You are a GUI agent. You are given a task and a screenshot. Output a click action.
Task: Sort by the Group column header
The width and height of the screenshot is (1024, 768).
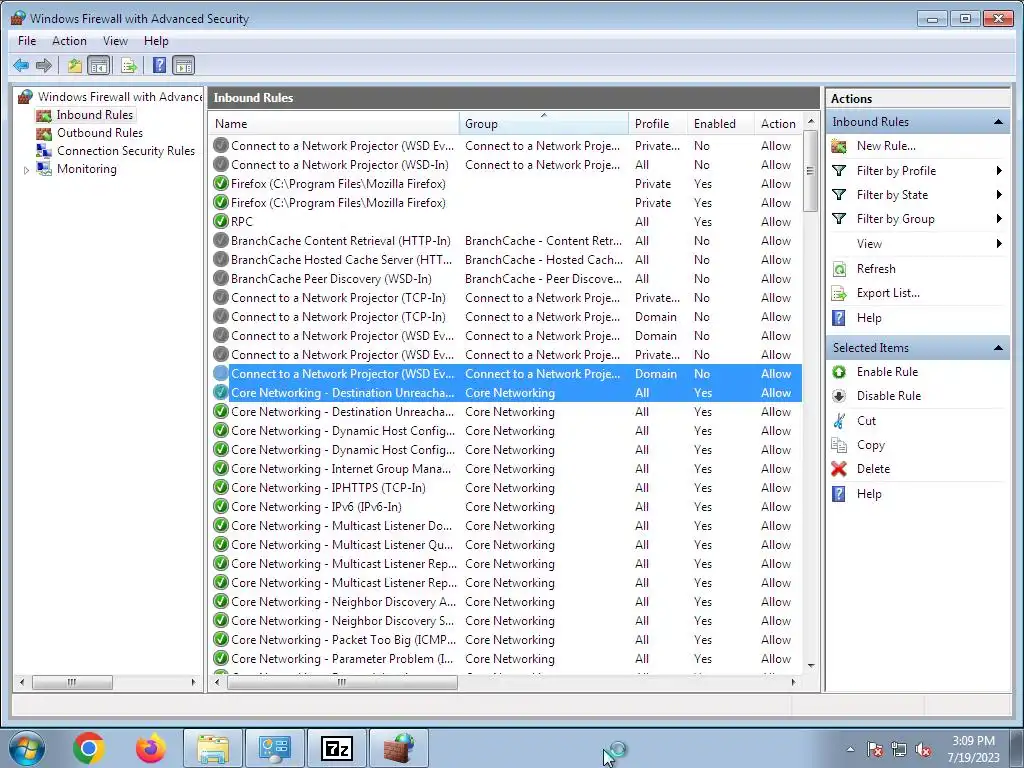click(x=544, y=123)
